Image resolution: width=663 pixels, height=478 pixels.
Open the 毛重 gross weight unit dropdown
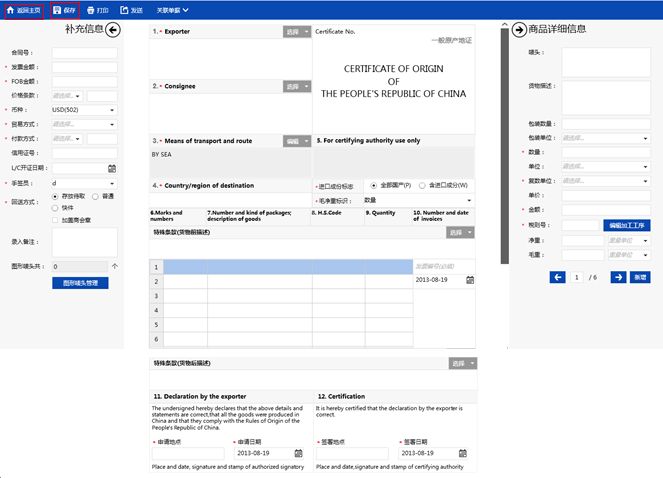pos(629,255)
